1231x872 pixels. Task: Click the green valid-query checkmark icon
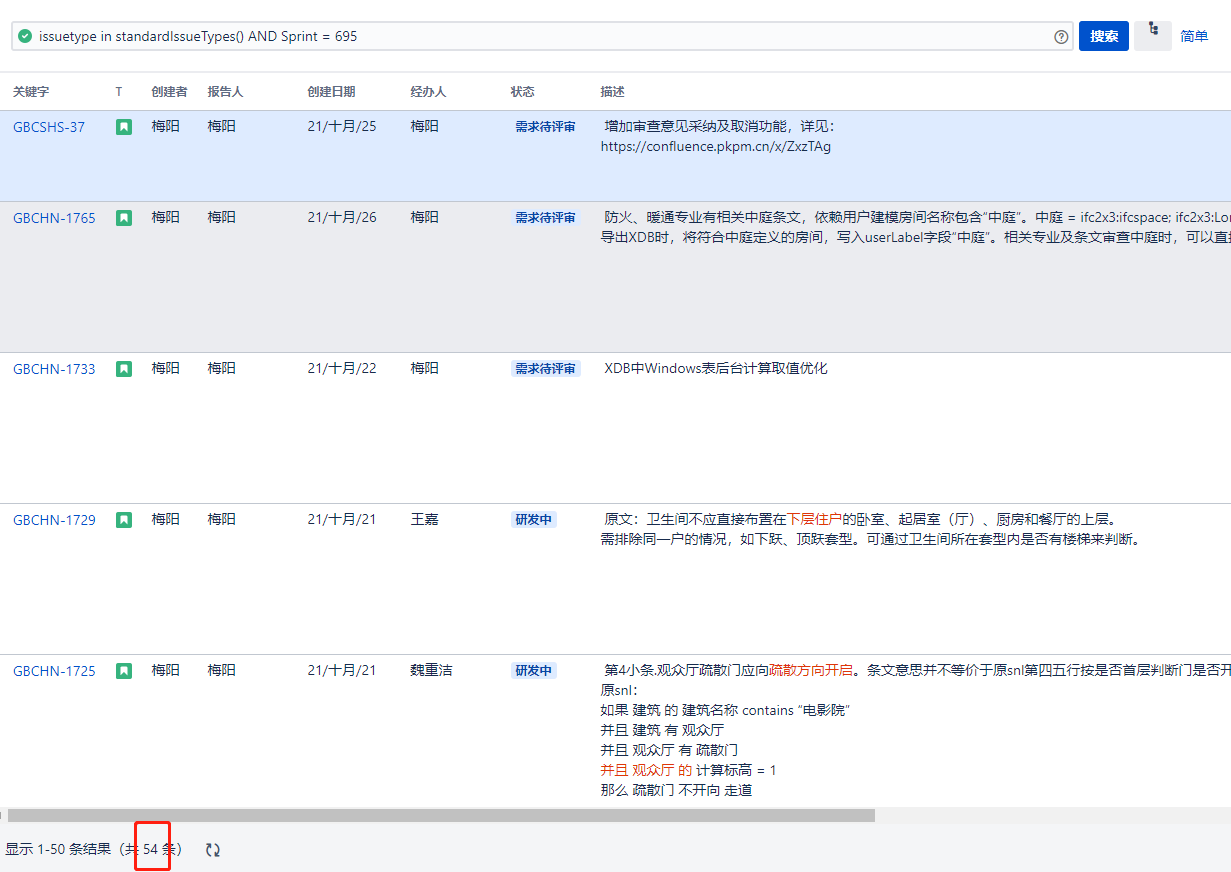tap(25, 36)
